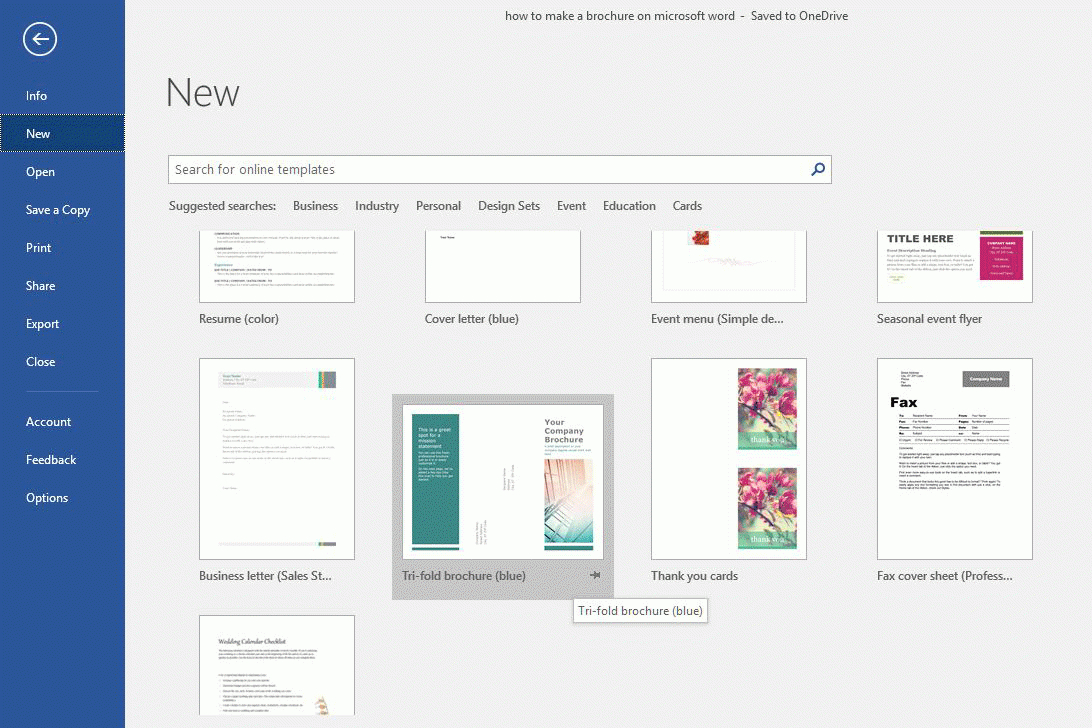Send Feedback from the sidebar

click(51, 459)
